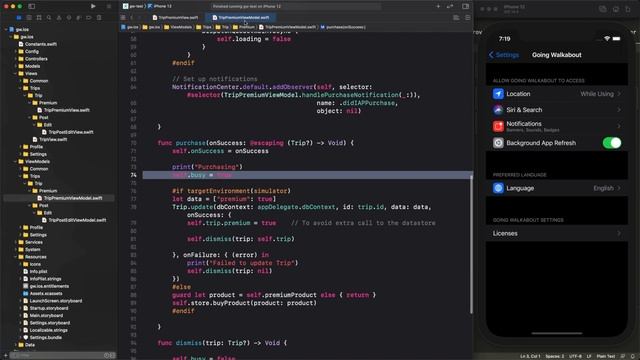
Task: Expand the Config folder
Action: [16, 51]
